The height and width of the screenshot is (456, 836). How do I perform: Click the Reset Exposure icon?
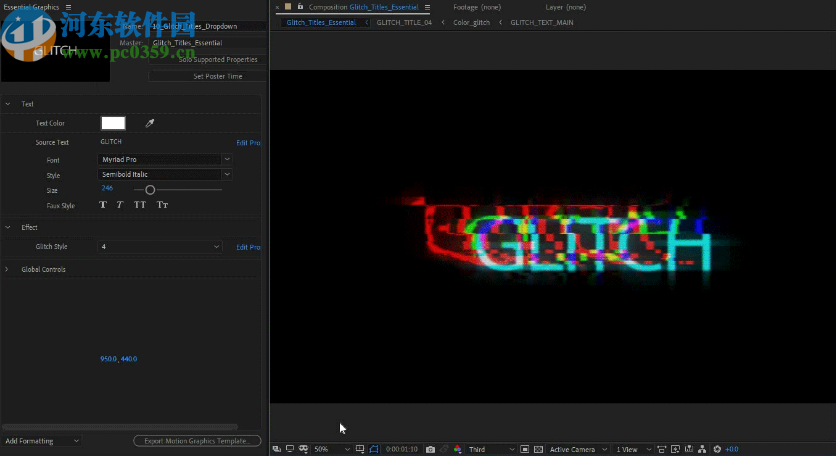pyautogui.click(x=717, y=449)
